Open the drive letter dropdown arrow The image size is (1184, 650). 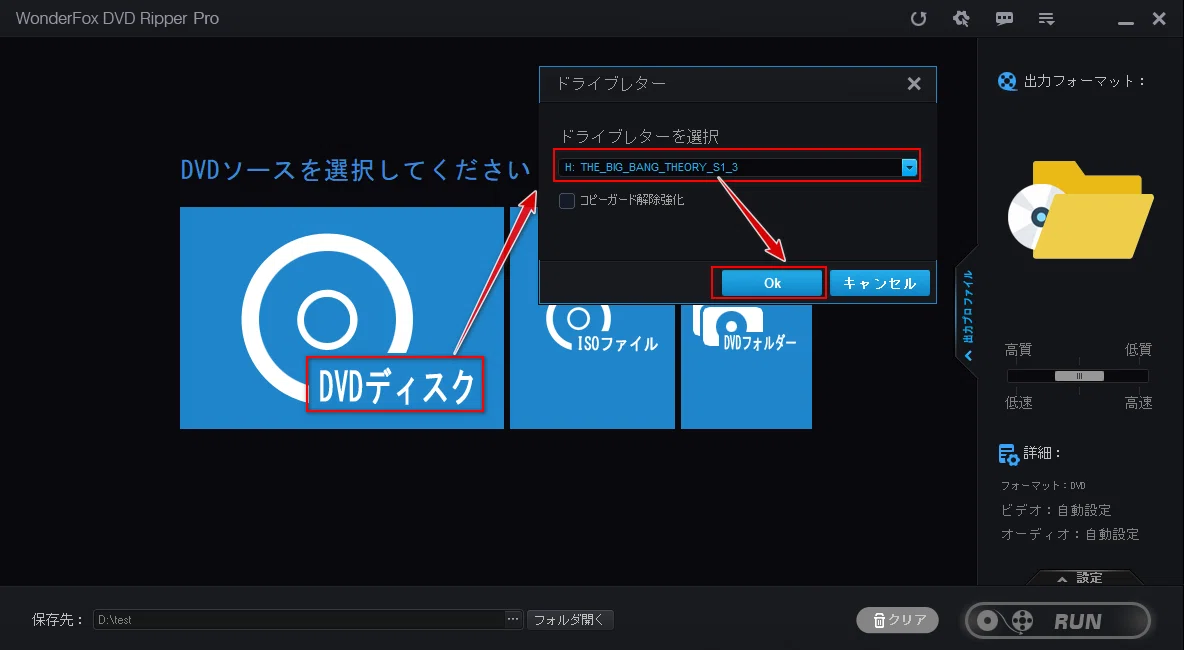[x=909, y=168]
